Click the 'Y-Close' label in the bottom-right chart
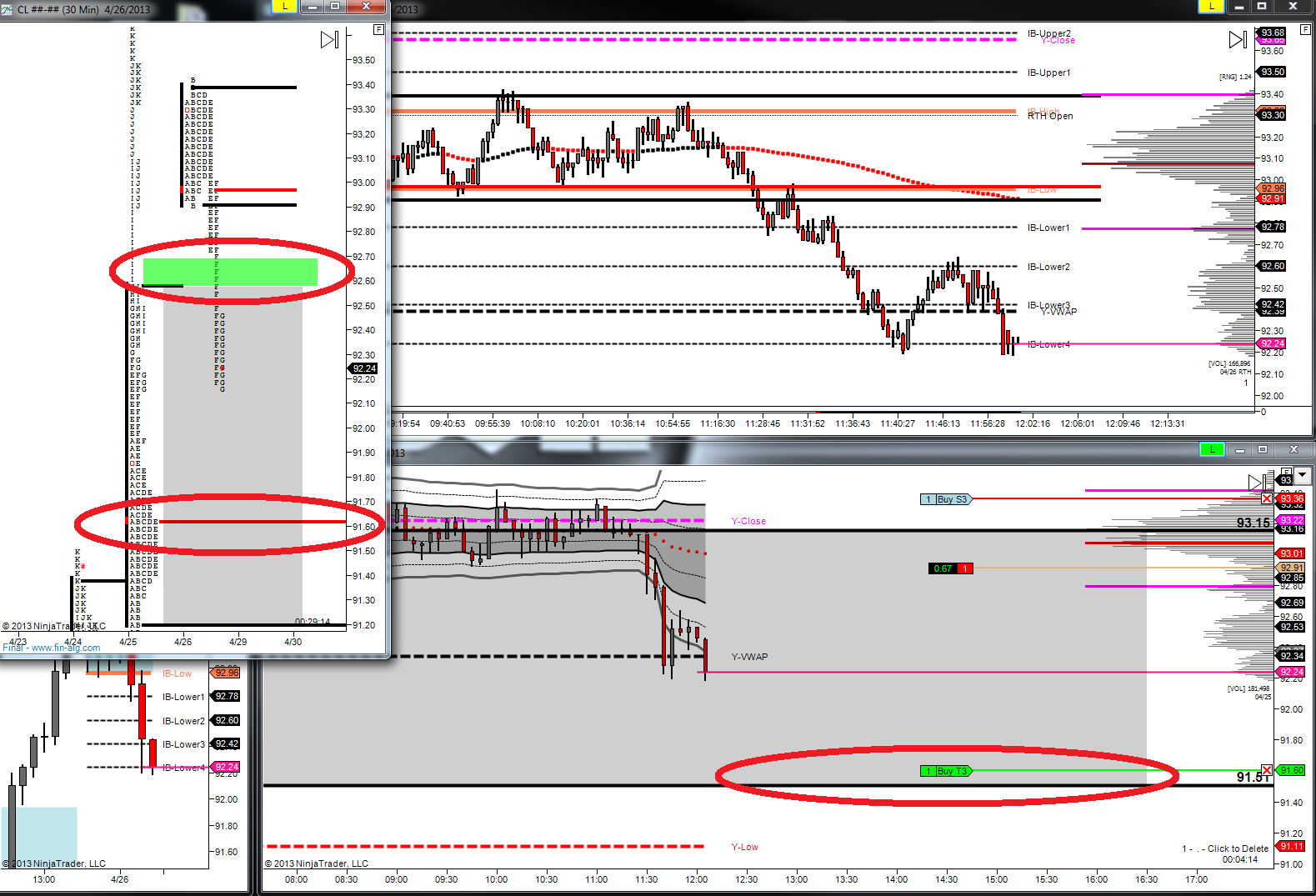This screenshot has height=896, width=1316. (x=748, y=521)
